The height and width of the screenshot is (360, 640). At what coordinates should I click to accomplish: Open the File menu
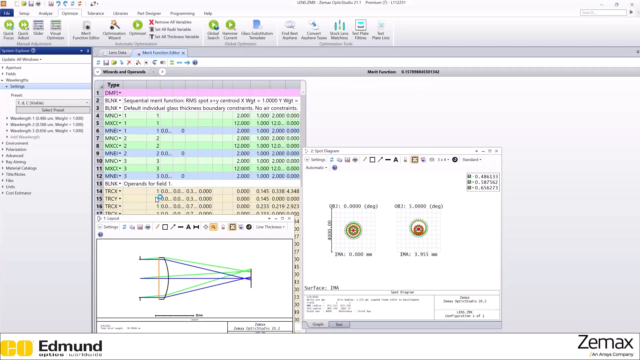(7, 13)
